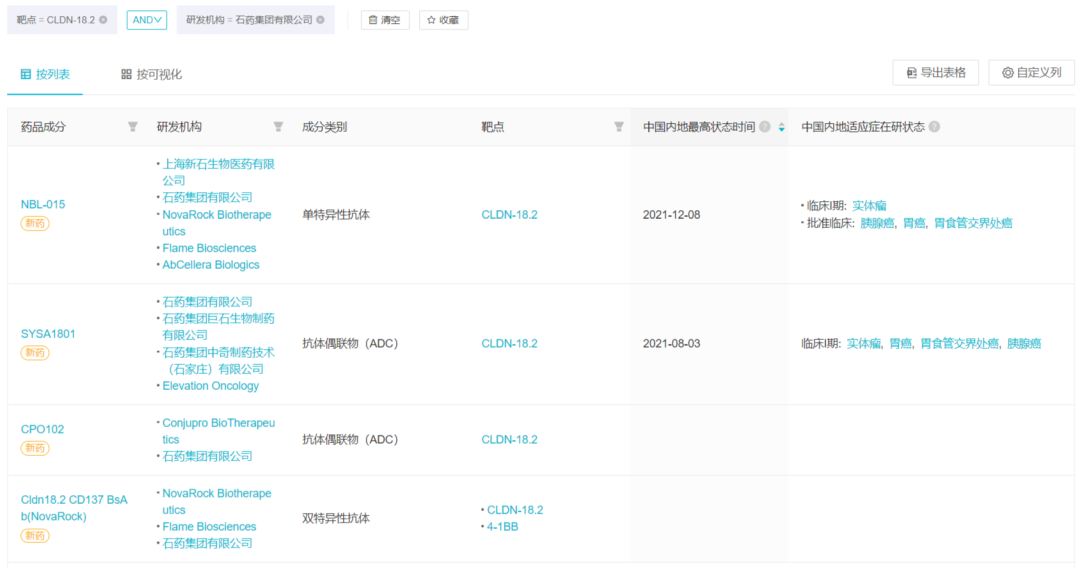Open the SYSA1801 drug link
1080x568 pixels.
(48, 334)
